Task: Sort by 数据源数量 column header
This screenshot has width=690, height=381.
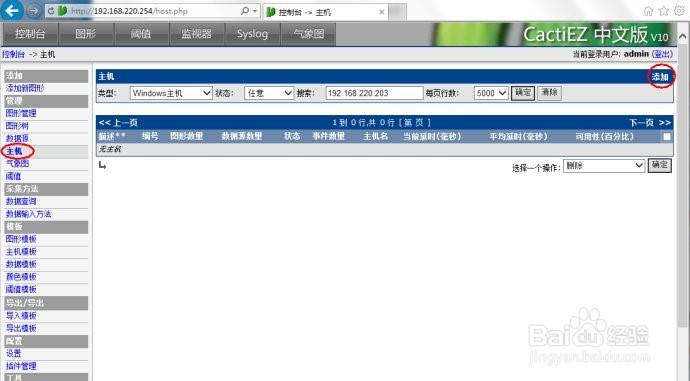Action: (242, 136)
